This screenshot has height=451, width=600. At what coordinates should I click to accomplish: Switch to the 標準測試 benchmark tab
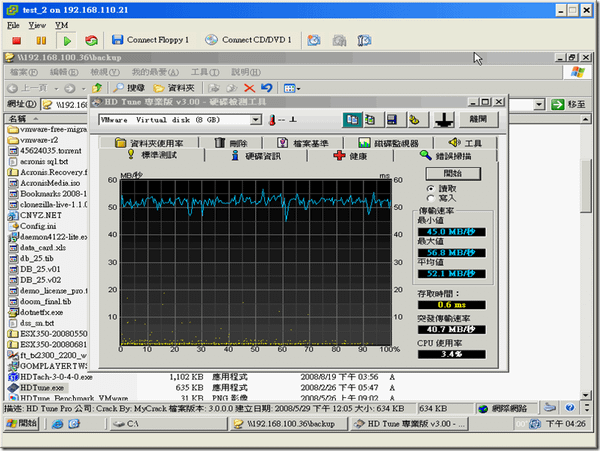pos(152,155)
